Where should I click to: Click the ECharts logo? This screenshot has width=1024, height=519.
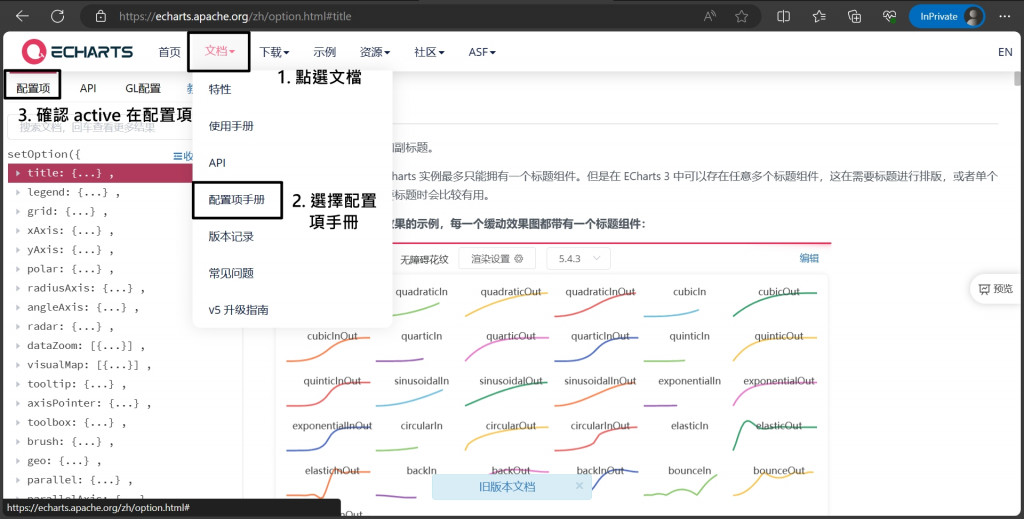[77, 52]
